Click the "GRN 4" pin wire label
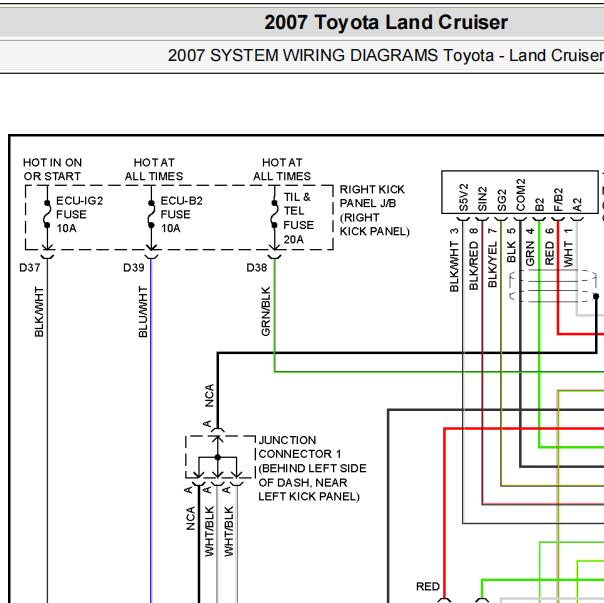This screenshot has height=603, width=604. pyautogui.click(x=530, y=247)
